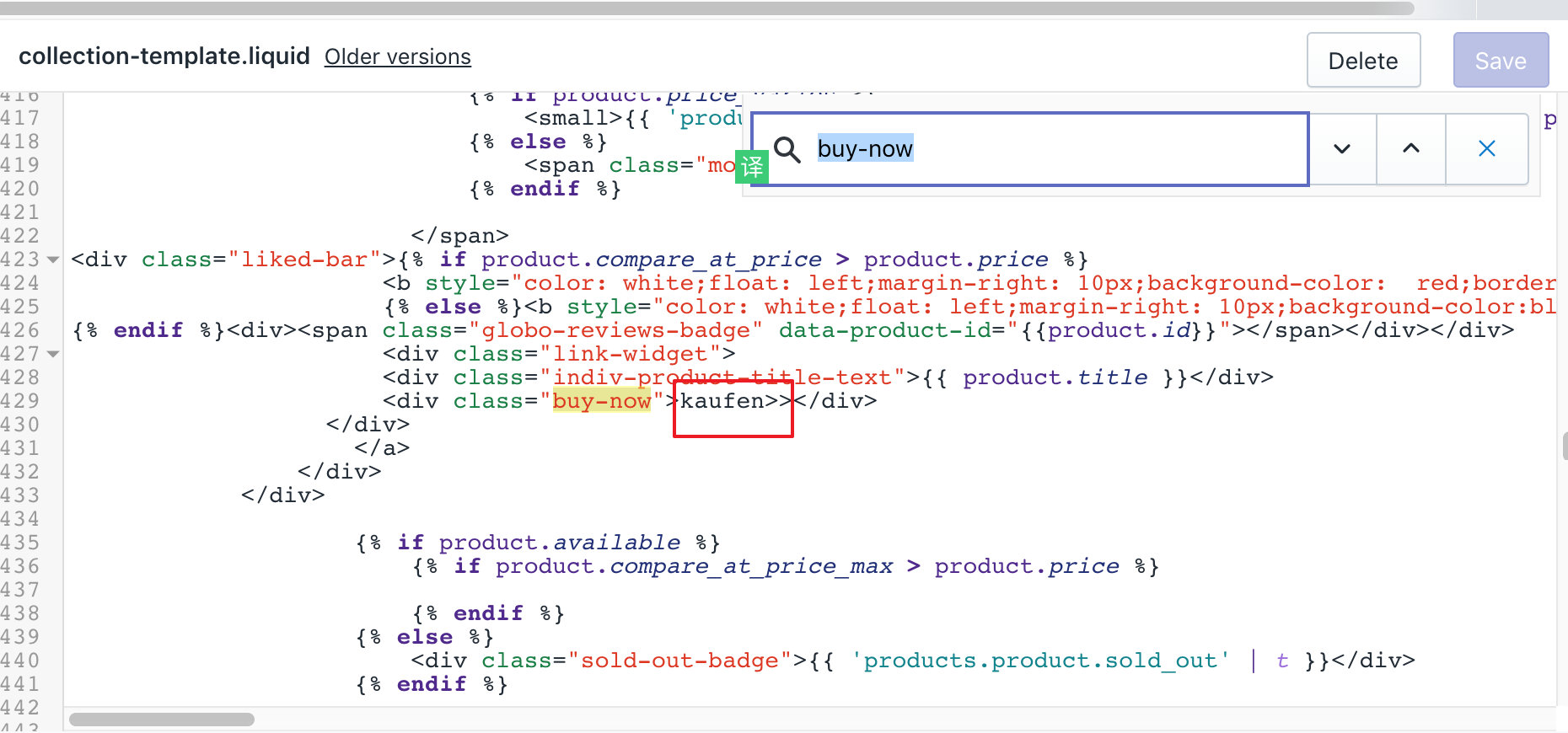Click the else keyword on line 439

click(425, 637)
